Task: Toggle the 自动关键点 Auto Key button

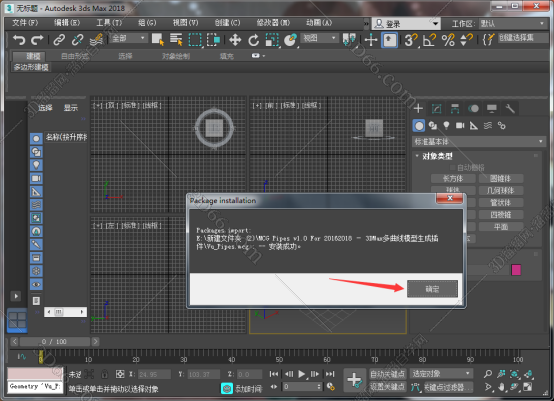Action: tap(388, 373)
